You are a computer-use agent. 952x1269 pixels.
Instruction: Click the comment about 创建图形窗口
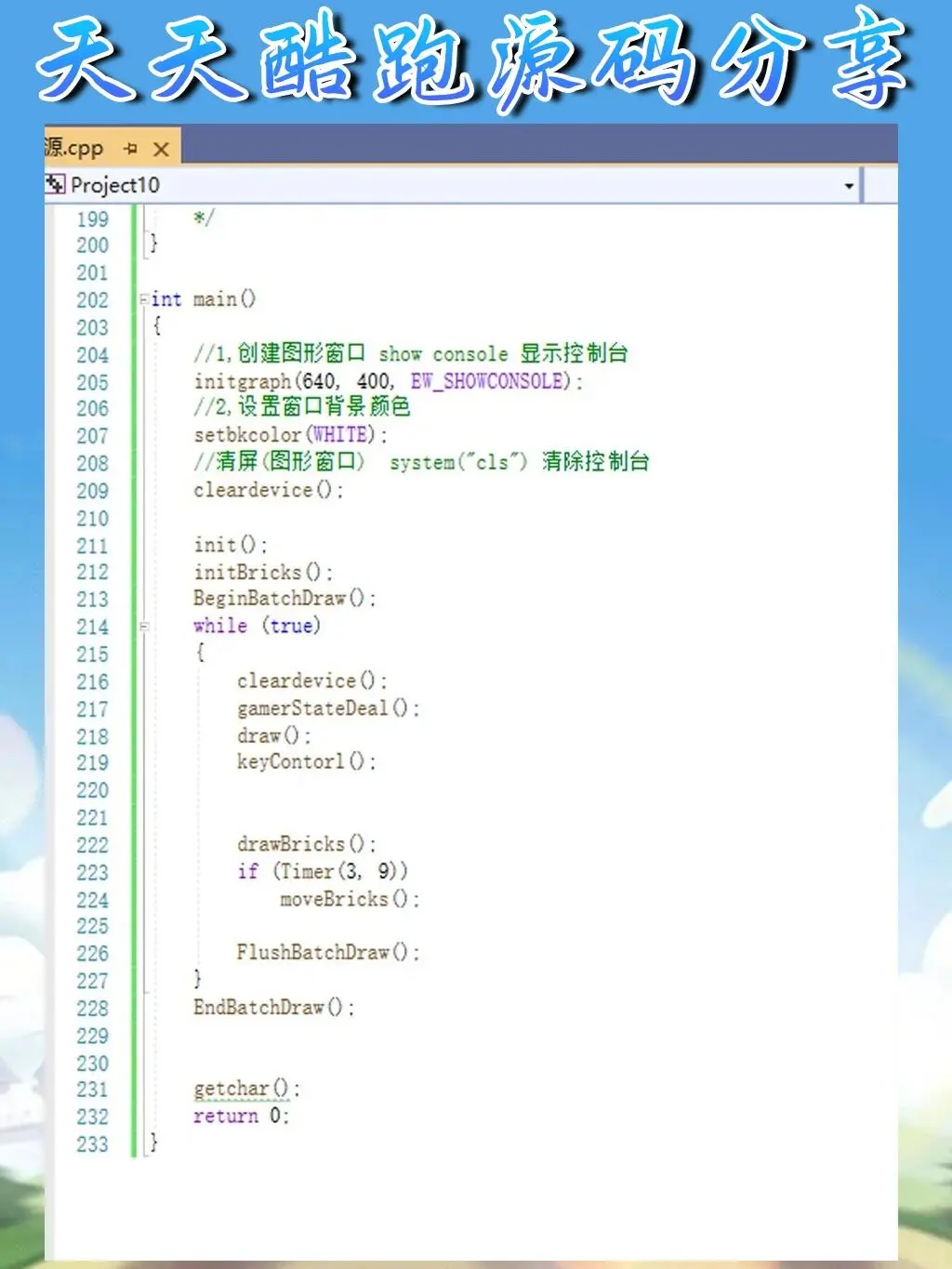pos(411,354)
